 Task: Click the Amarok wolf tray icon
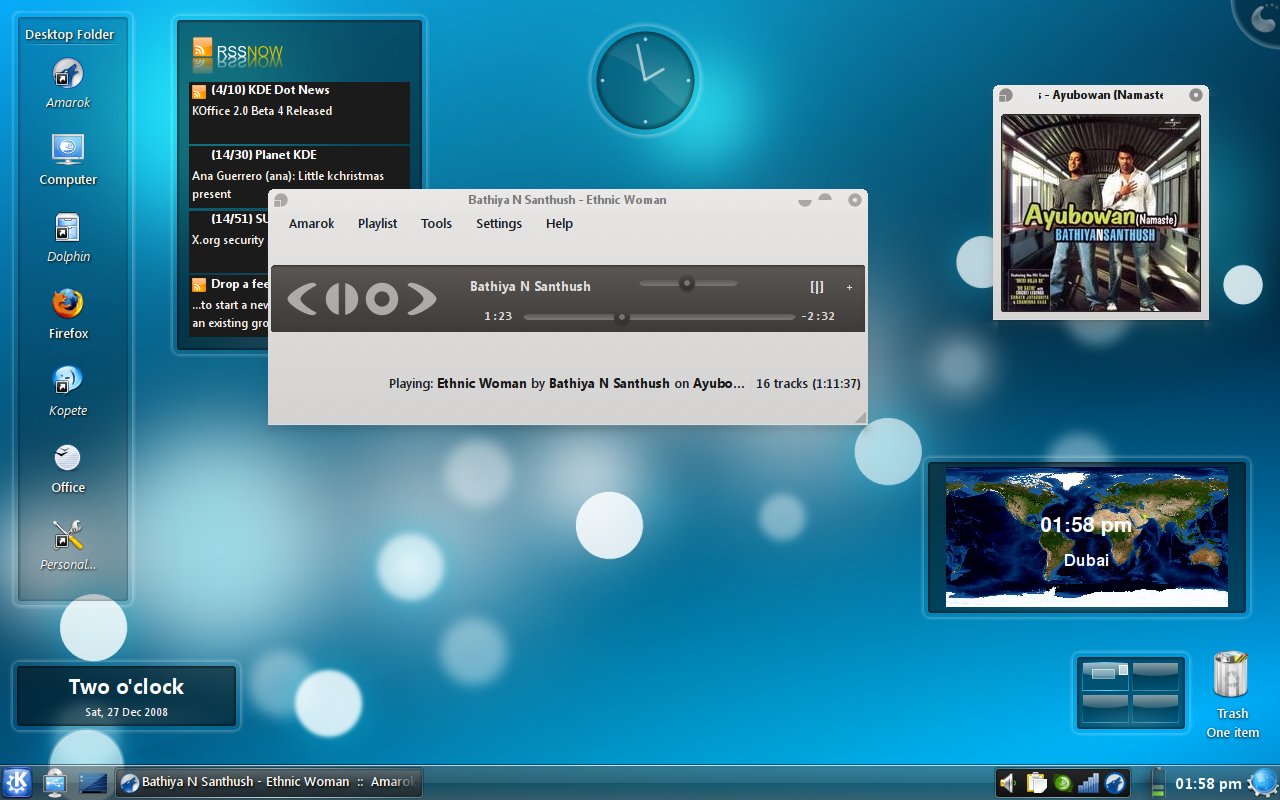1115,783
